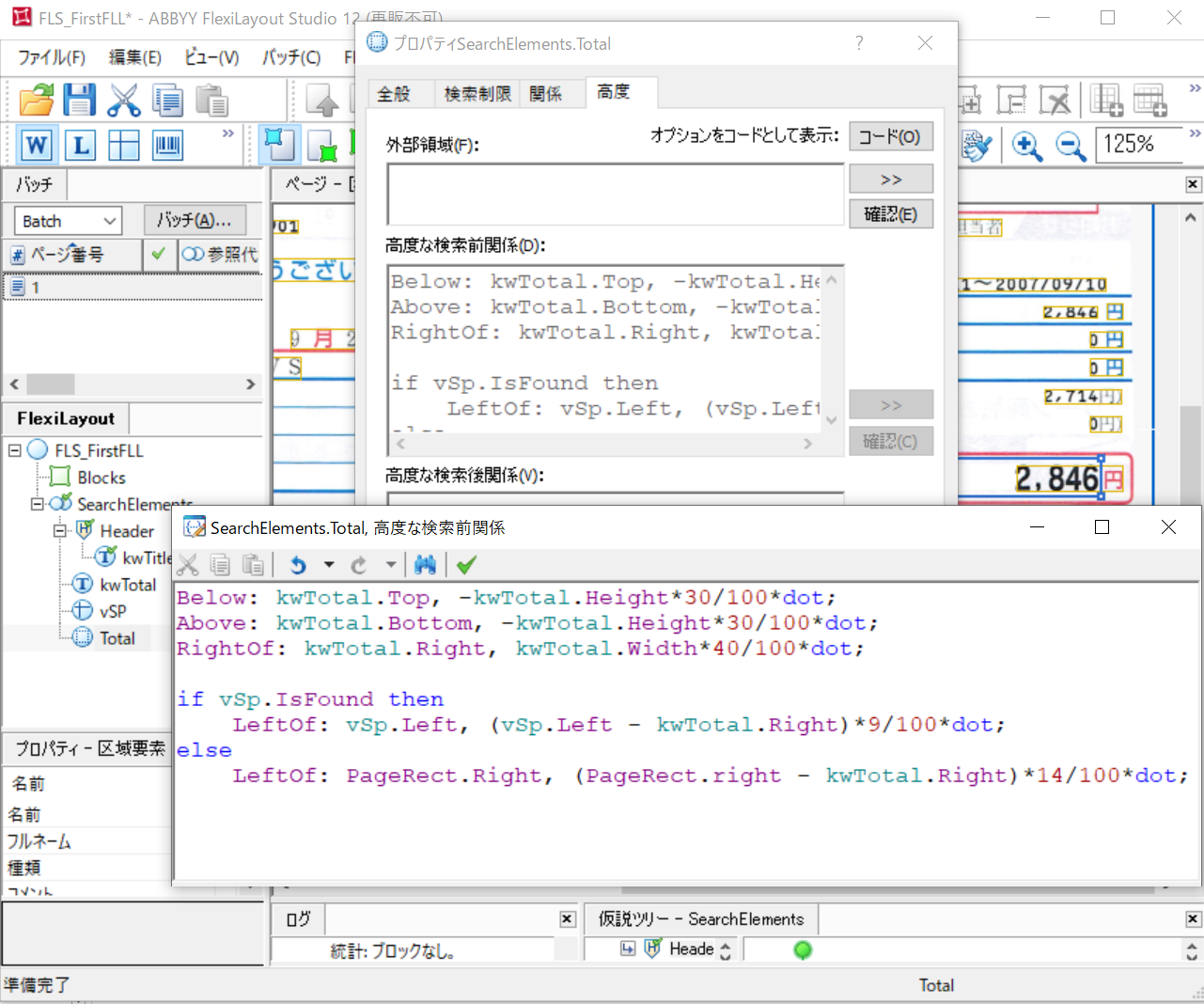Click the バッチ(A)... button
The height and width of the screenshot is (1004, 1204).
[195, 220]
